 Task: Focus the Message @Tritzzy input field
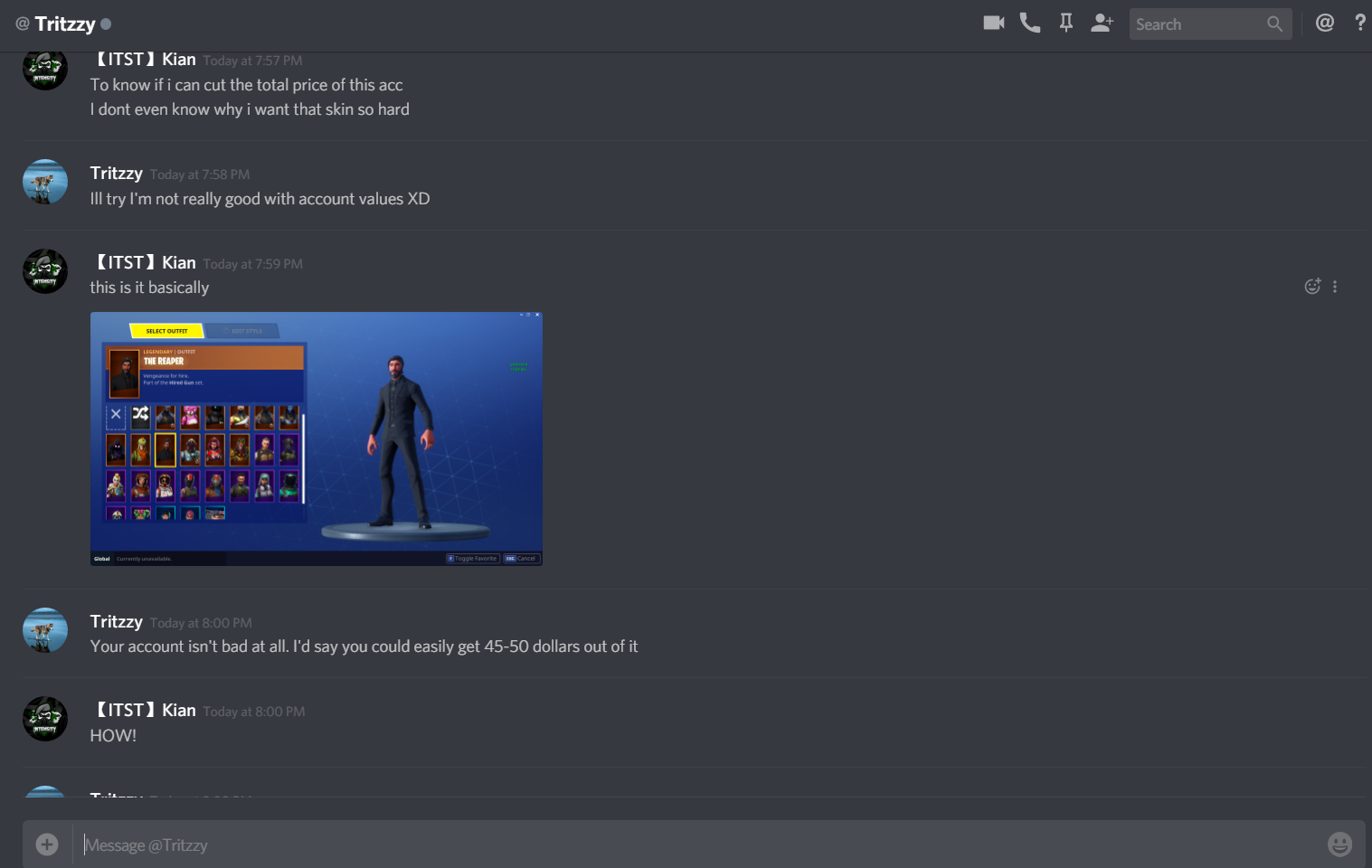point(696,844)
